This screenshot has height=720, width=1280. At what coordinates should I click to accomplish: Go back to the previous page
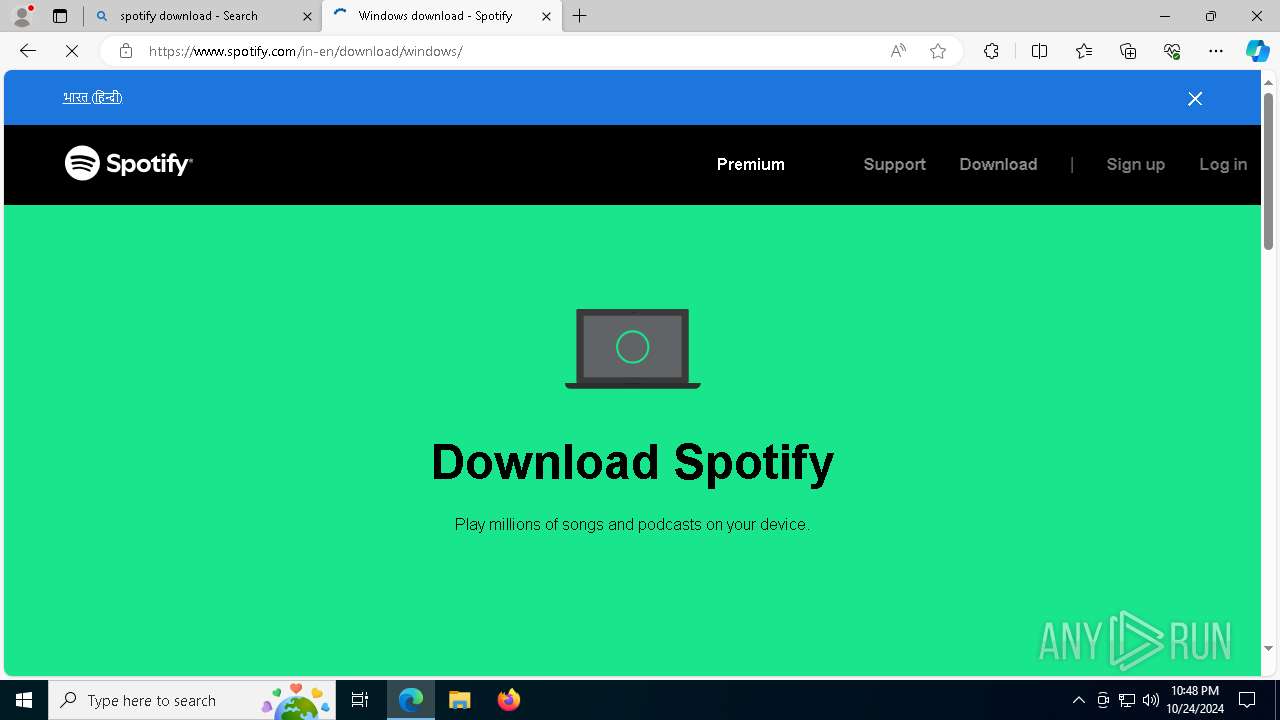point(28,51)
